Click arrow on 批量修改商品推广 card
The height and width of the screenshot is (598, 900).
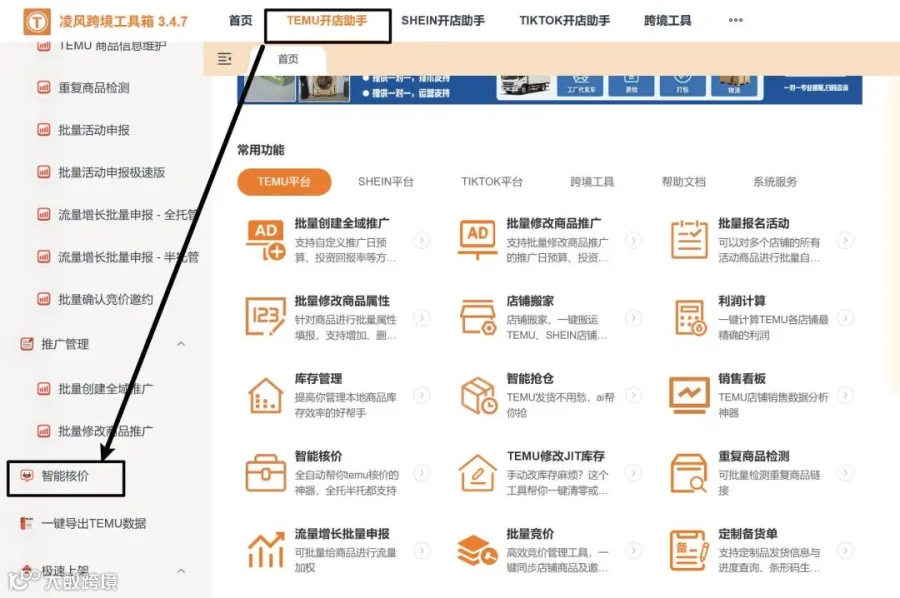(x=634, y=240)
